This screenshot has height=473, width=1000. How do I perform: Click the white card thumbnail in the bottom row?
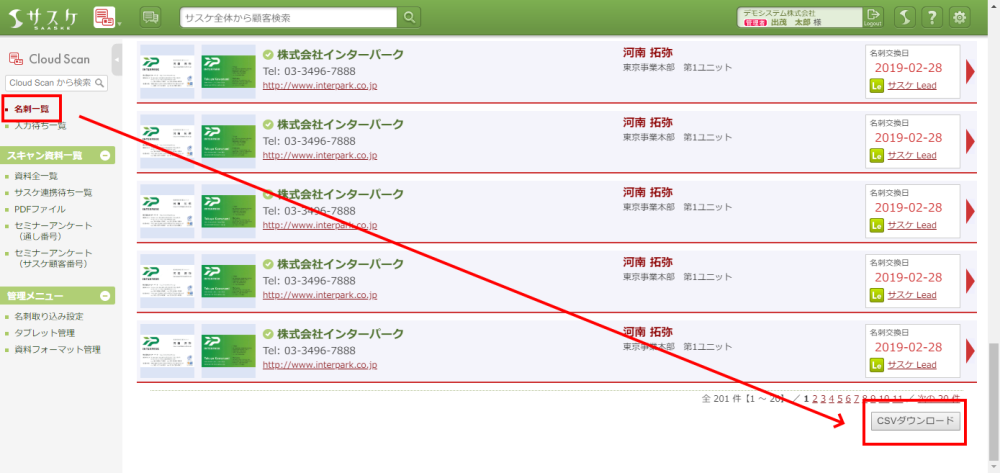[167, 351]
